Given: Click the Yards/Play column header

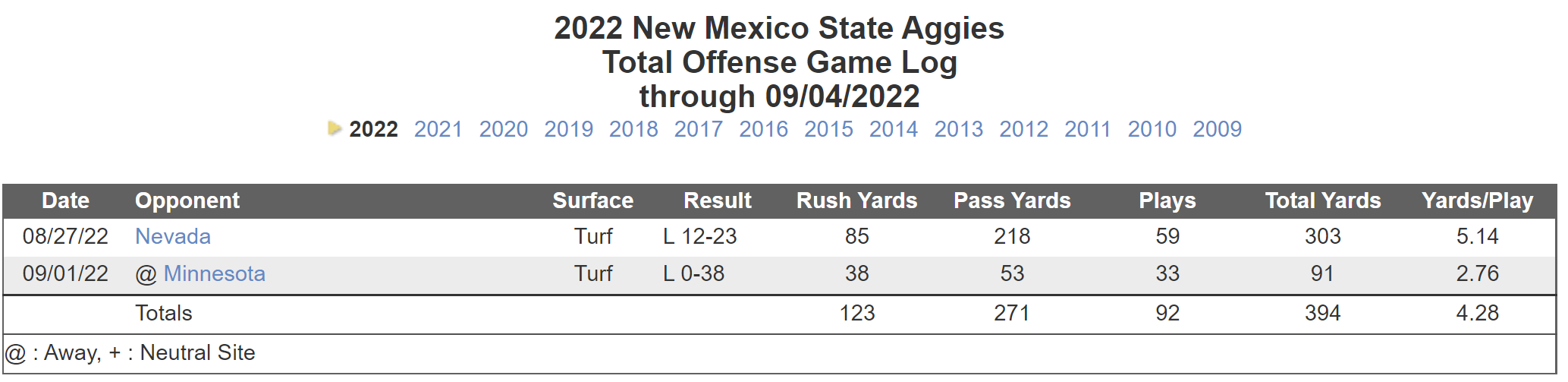Looking at the screenshot, I should pyautogui.click(x=1478, y=200).
